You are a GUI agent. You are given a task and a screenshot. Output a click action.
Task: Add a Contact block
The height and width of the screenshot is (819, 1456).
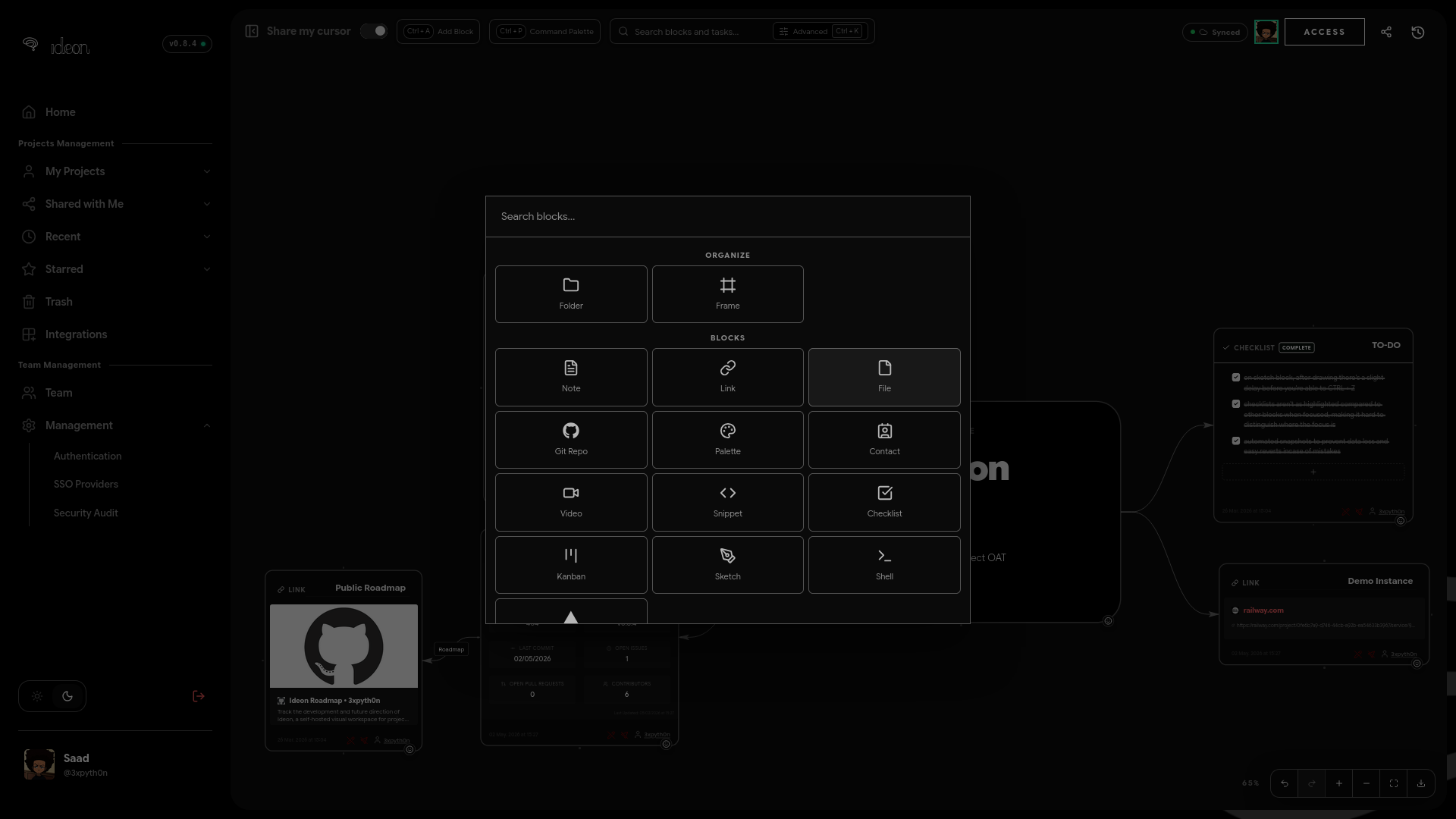(884, 440)
